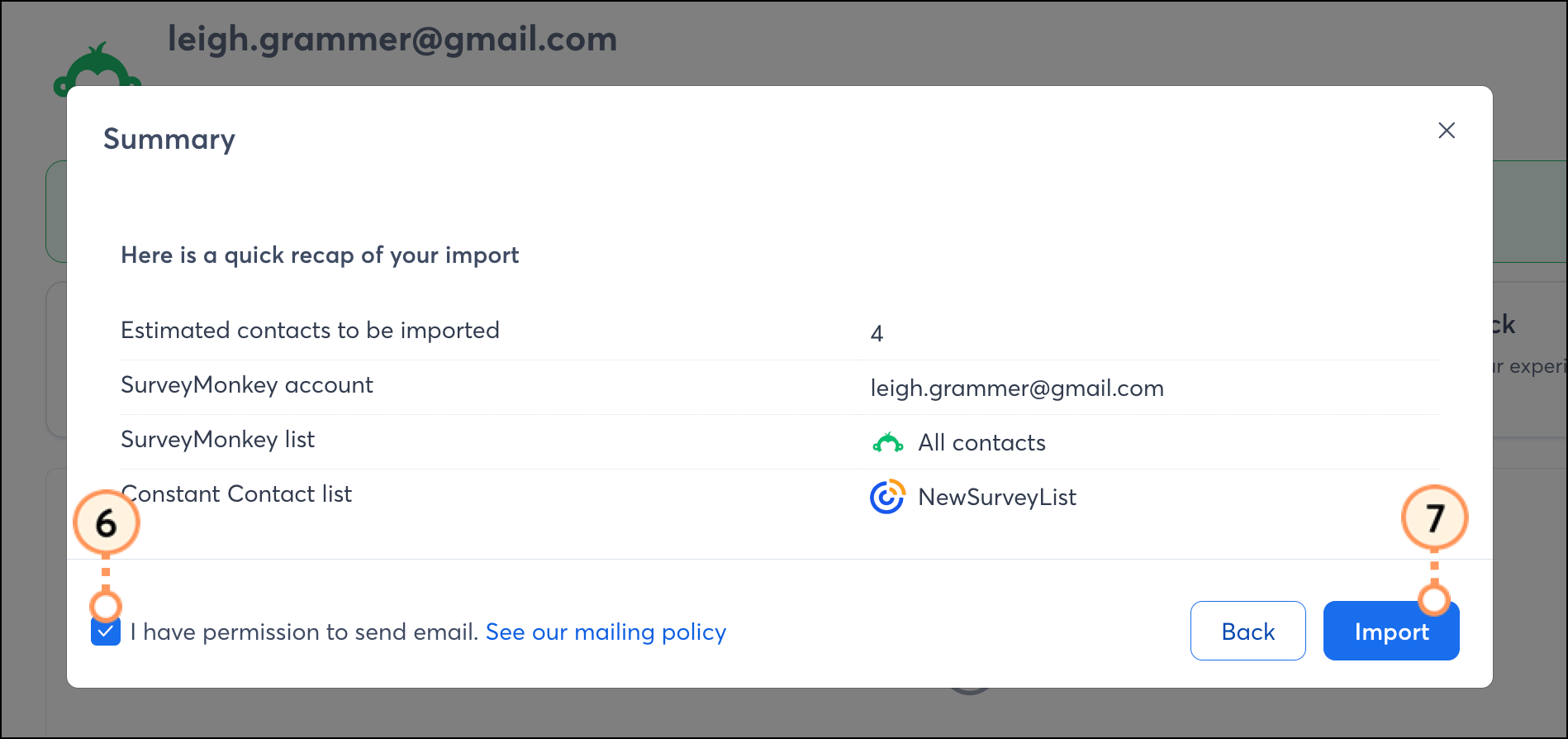
Task: Click the orange step 6 callout badge
Action: tap(106, 522)
